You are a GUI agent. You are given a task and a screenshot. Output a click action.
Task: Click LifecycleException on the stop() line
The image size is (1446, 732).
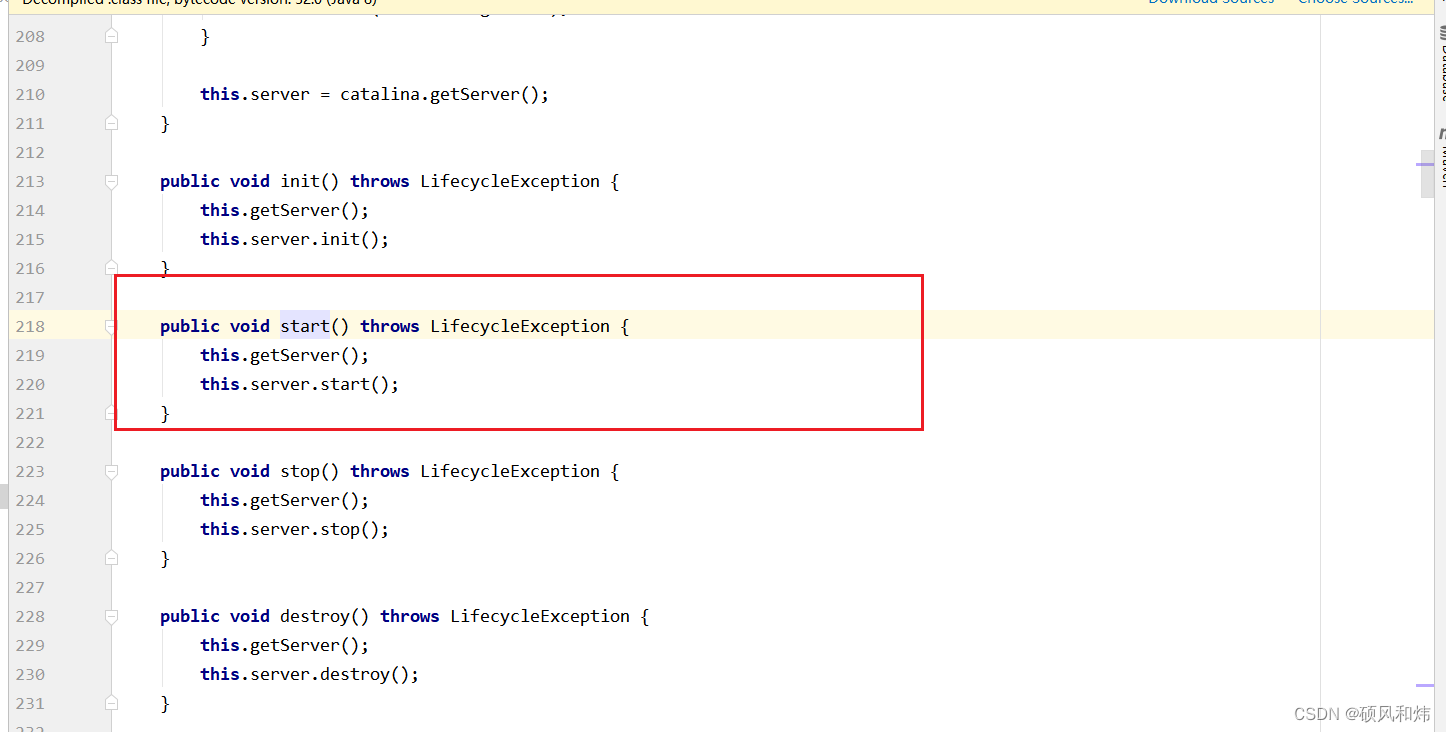510,471
